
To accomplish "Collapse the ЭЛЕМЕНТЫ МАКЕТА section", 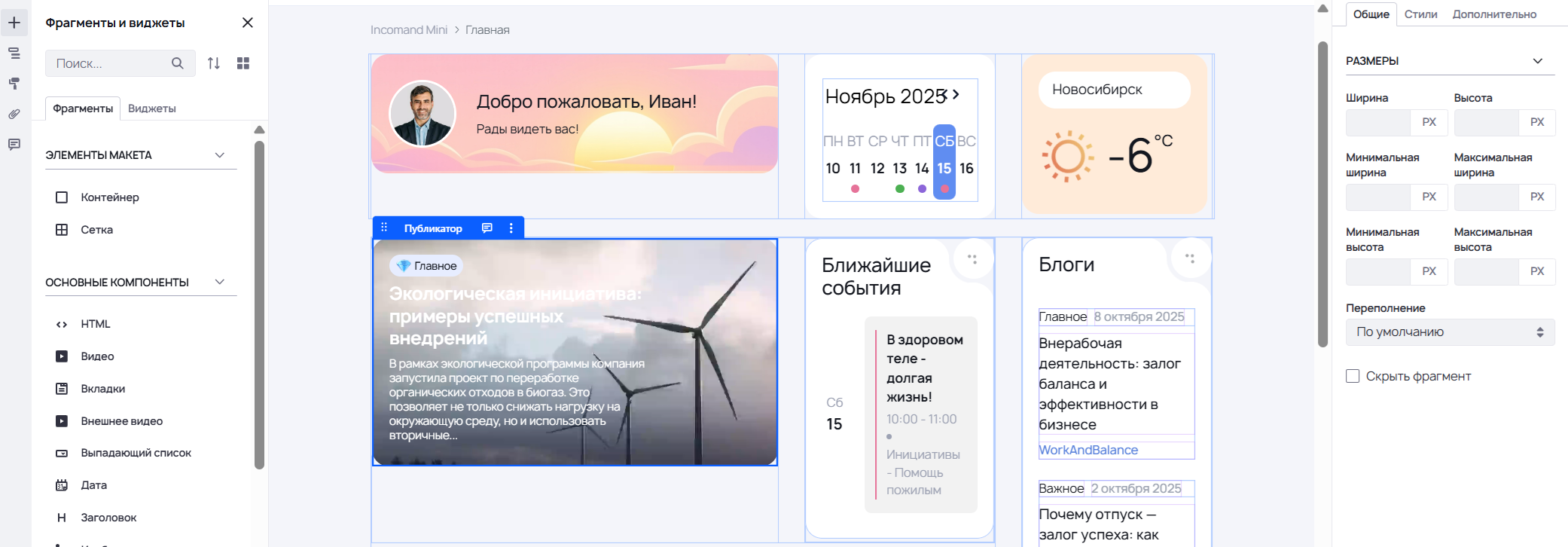I will (220, 155).
